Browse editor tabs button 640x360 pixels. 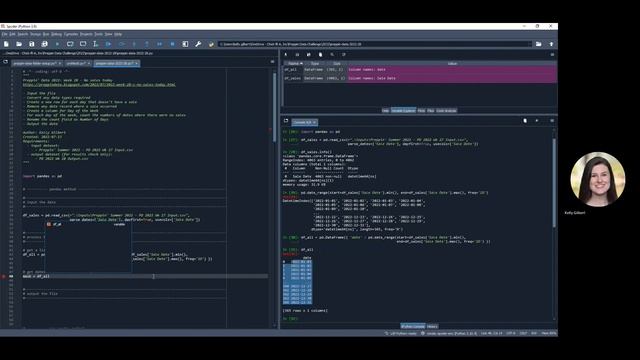click(x=5, y=62)
